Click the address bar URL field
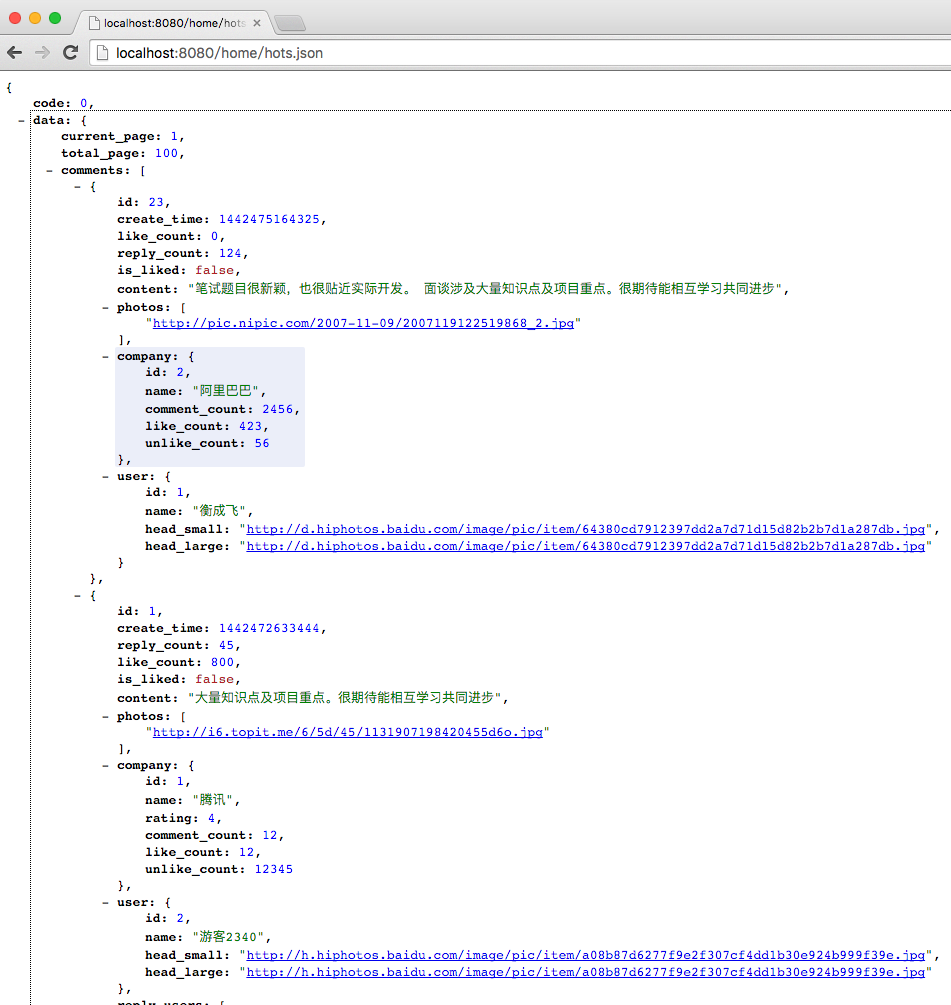Viewport: 951px width, 1005px height. 500,53
